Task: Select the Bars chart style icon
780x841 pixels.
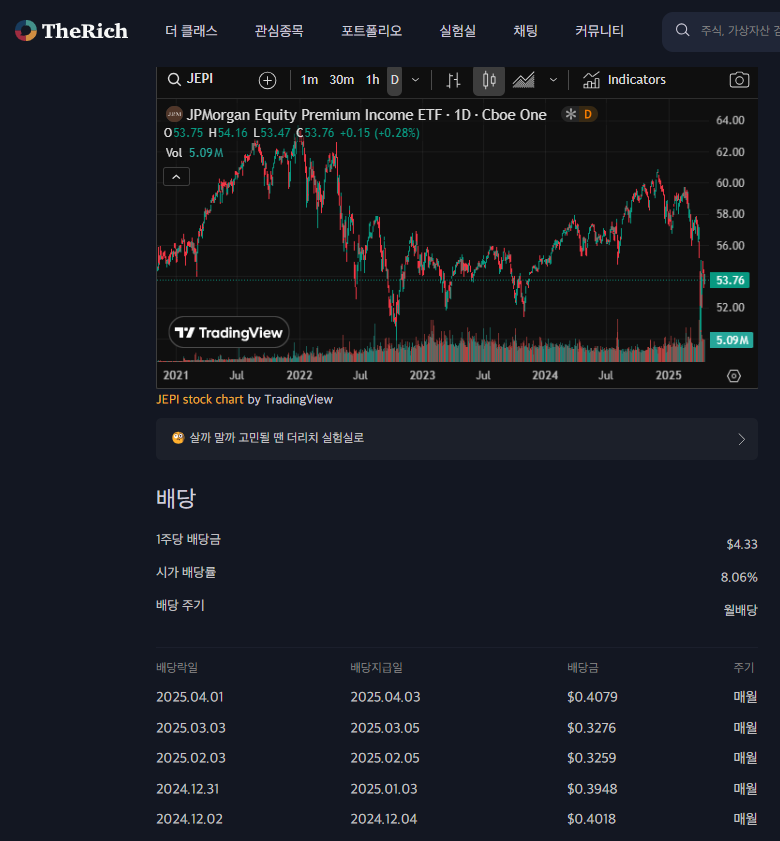Action: tap(453, 80)
